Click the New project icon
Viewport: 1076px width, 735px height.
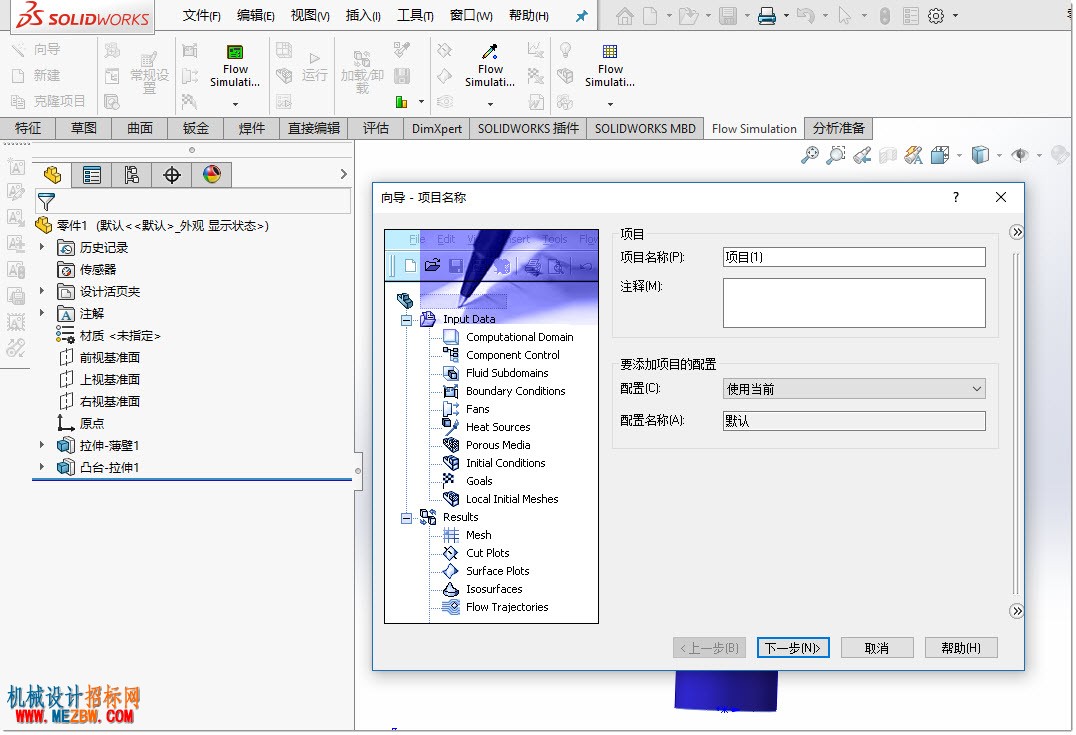point(37,75)
